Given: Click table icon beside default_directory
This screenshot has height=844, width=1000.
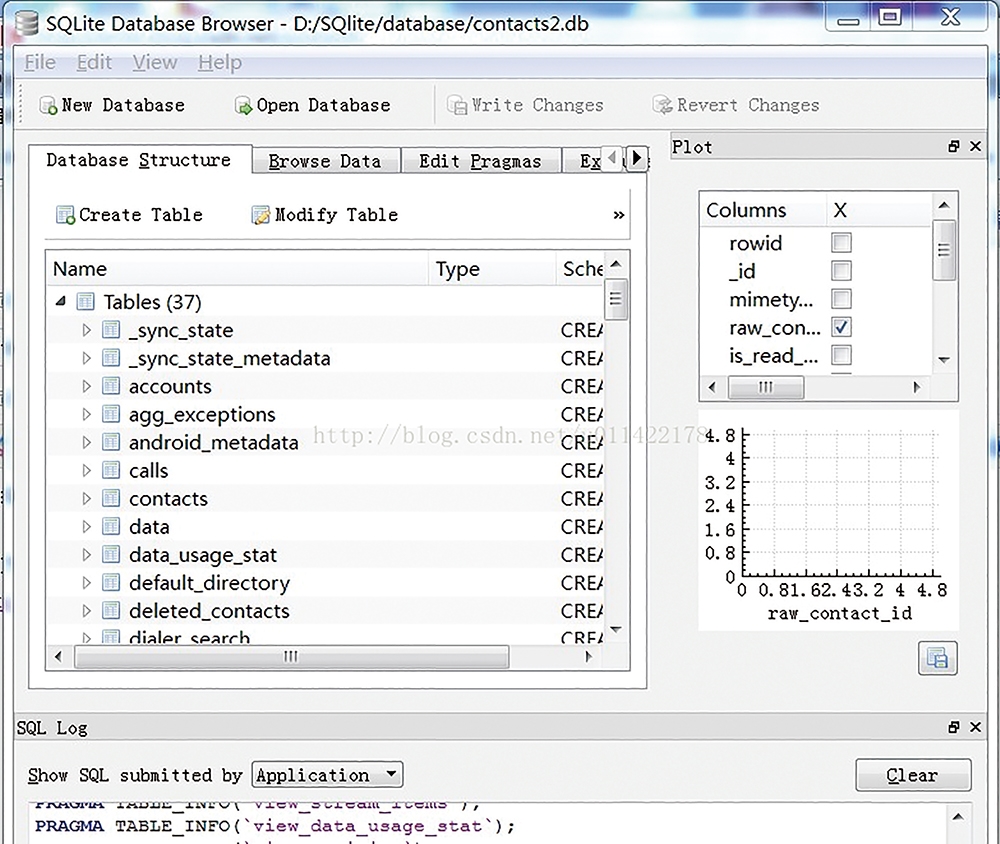Looking at the screenshot, I should tap(111, 582).
